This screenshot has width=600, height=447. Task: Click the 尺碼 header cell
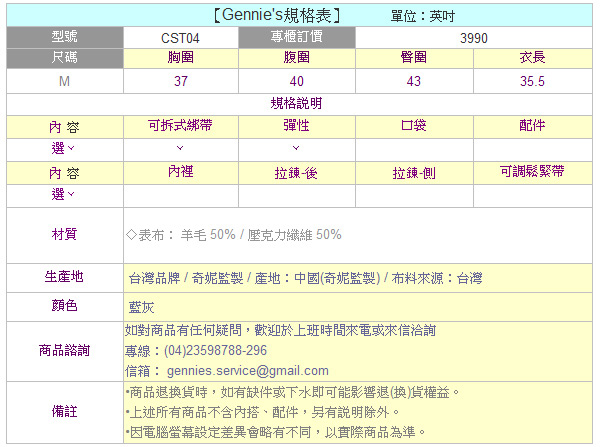pos(65,57)
